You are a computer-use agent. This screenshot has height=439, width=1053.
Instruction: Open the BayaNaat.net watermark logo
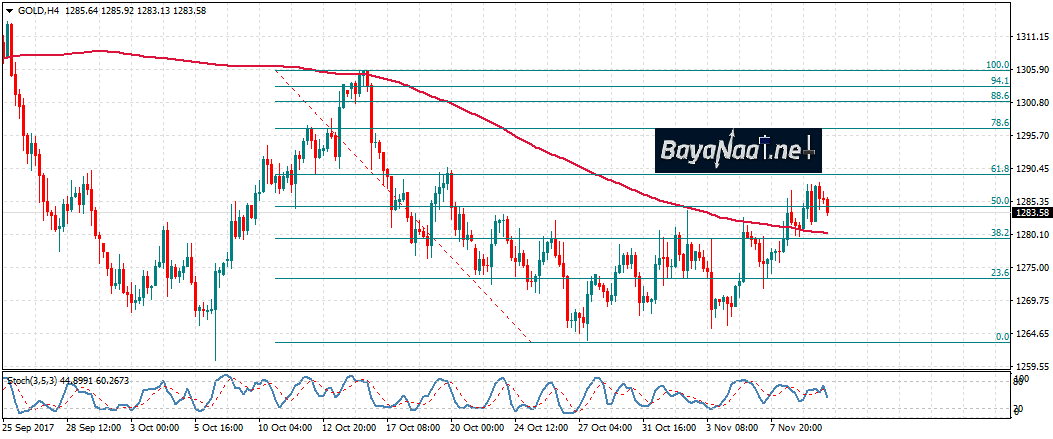pos(738,151)
